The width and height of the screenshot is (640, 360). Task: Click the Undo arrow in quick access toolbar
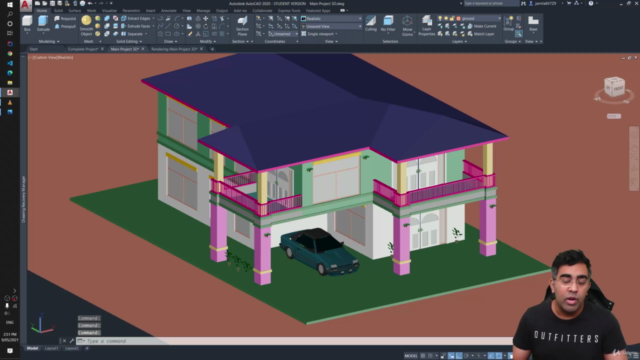pyautogui.click(x=90, y=3)
